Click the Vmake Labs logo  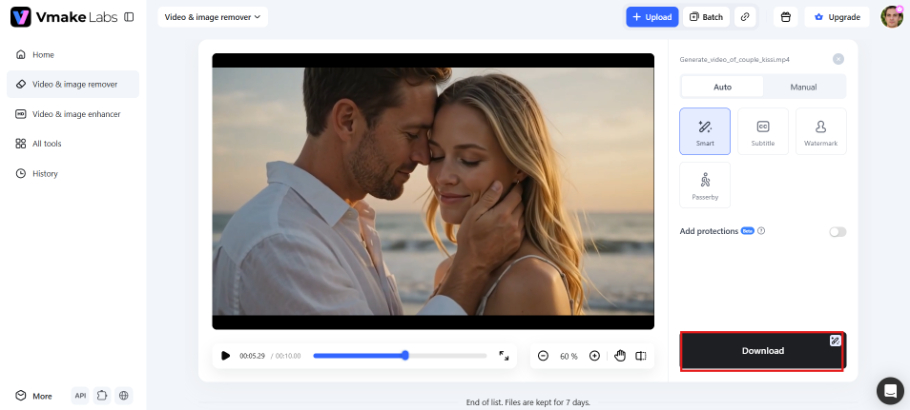[x=64, y=17]
